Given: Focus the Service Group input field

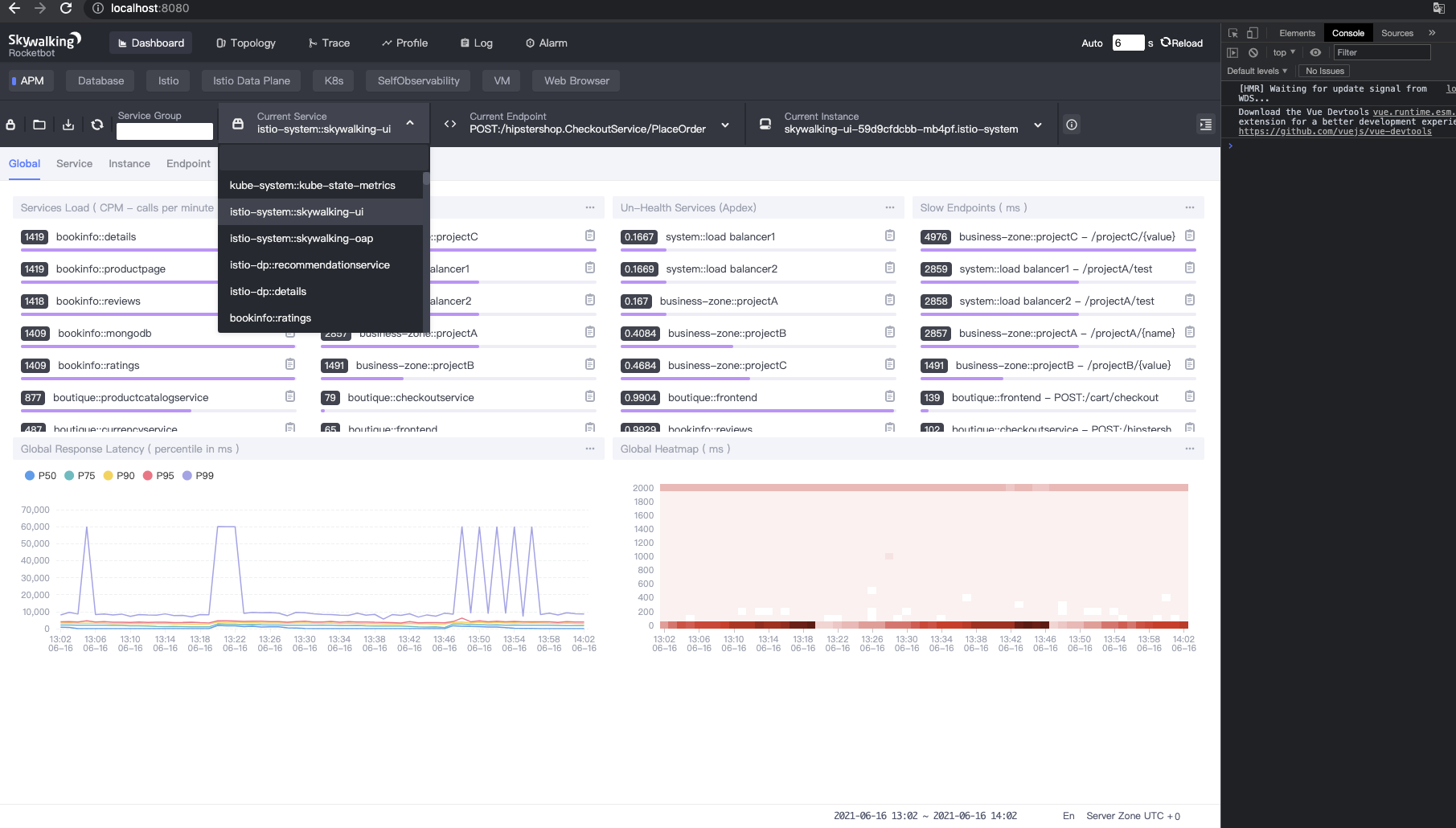Looking at the screenshot, I should coord(165,132).
